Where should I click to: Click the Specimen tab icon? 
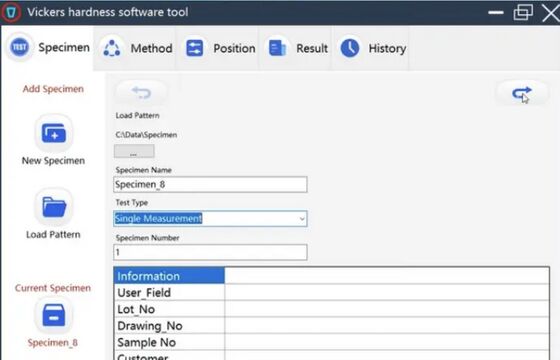(x=19, y=47)
